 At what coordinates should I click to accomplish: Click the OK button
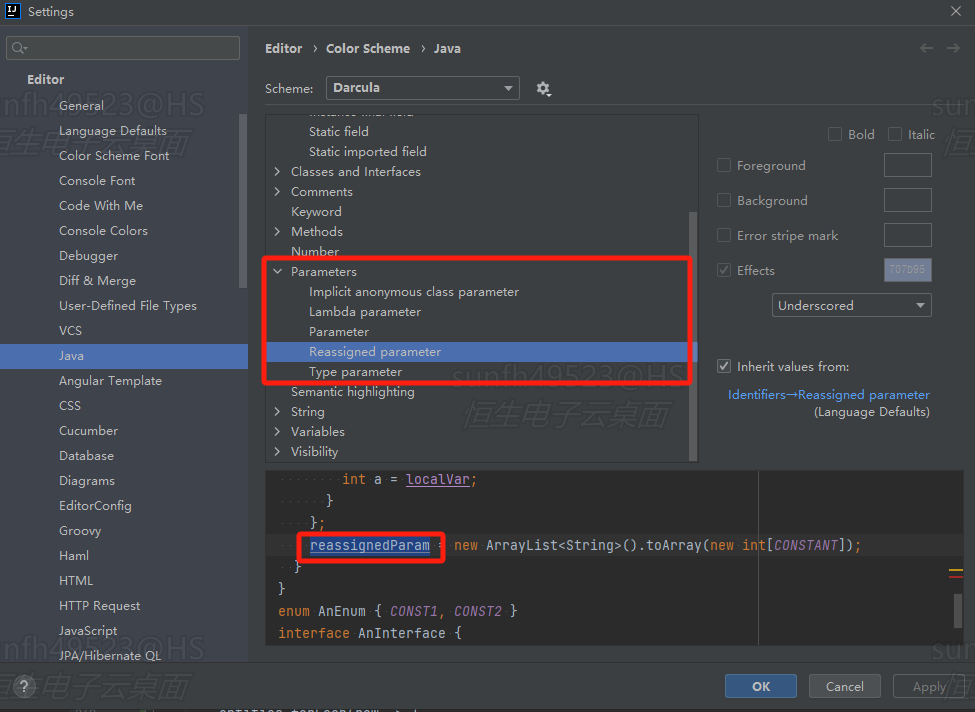click(x=760, y=686)
